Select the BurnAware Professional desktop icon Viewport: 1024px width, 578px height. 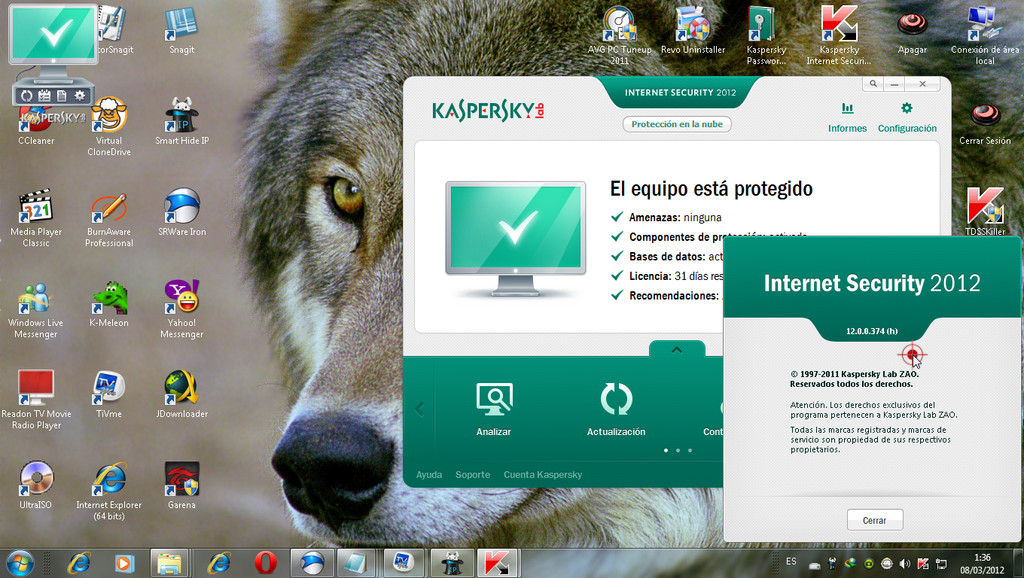click(x=109, y=218)
